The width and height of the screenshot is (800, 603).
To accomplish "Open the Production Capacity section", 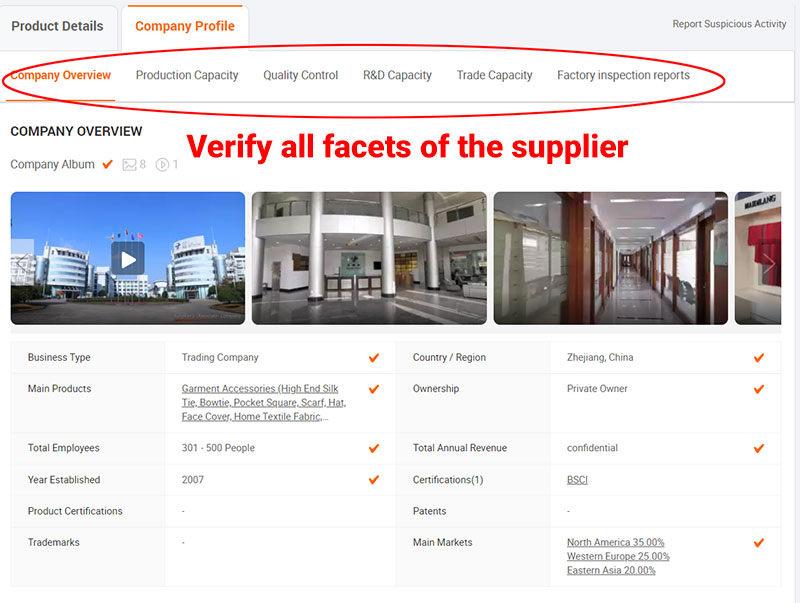I will point(187,75).
